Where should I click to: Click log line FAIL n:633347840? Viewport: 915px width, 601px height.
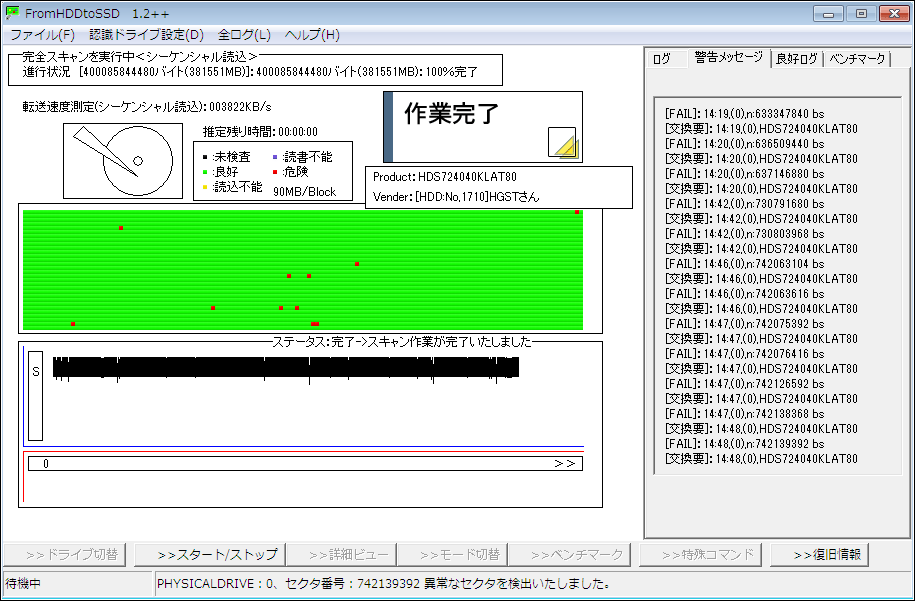tap(745, 114)
